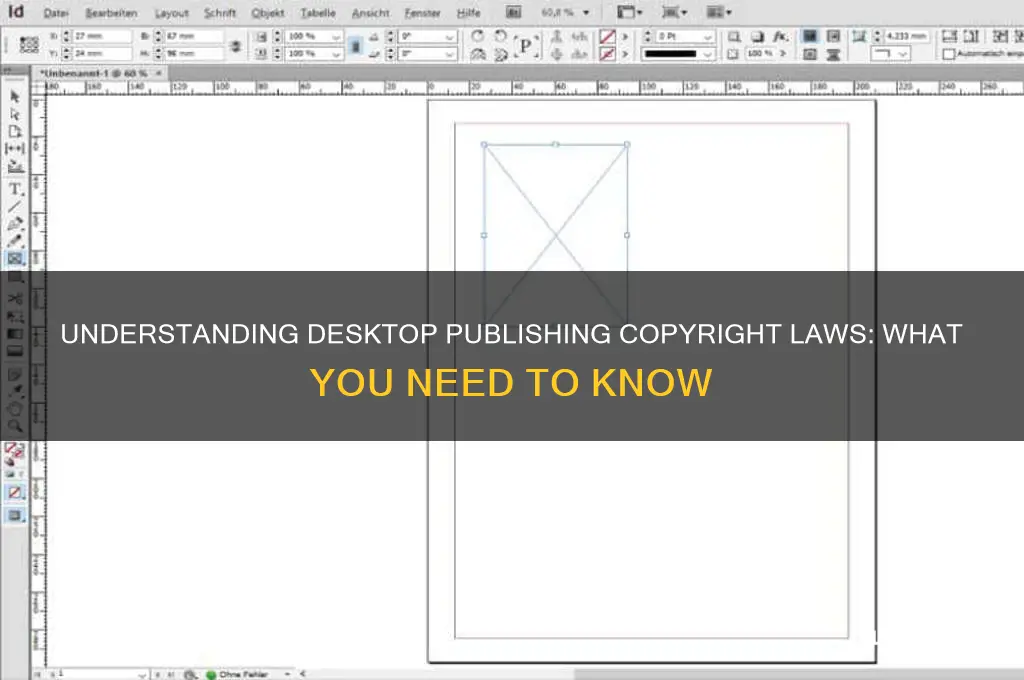Open the Bearbeiten menu
Viewport: 1024px width, 680px height.
[111, 13]
